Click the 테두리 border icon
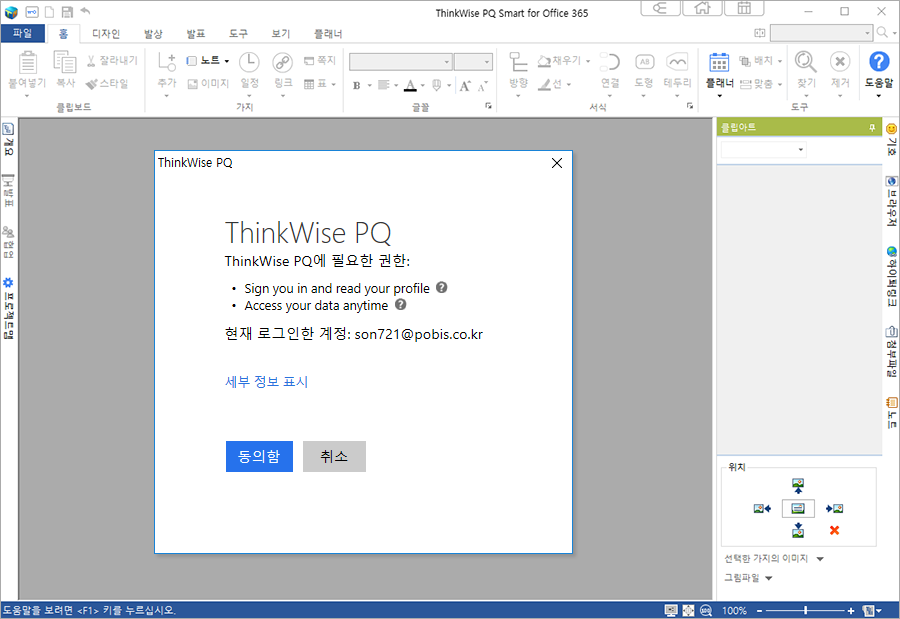This screenshot has width=900, height=619. (x=677, y=62)
